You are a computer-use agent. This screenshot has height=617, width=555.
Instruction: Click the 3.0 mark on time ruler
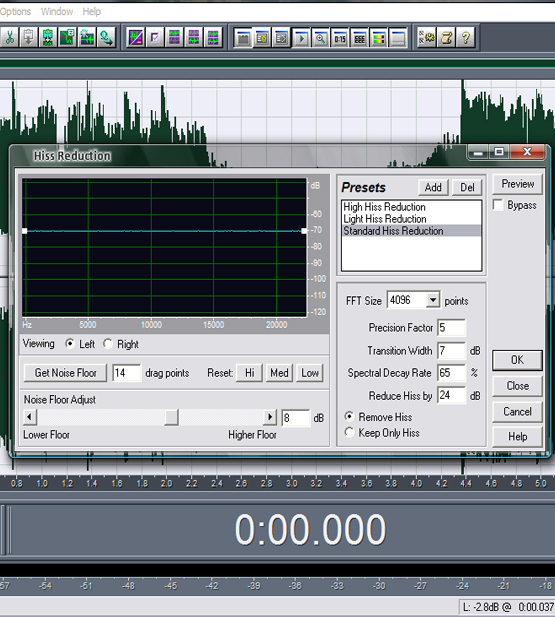[292, 484]
